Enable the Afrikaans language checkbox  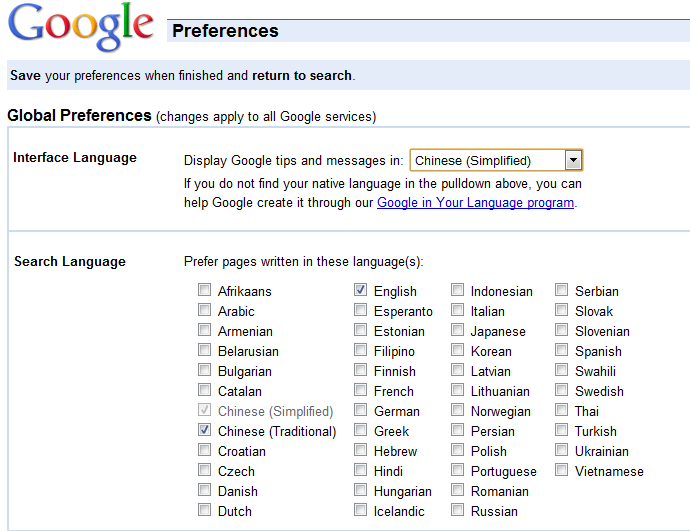[204, 289]
